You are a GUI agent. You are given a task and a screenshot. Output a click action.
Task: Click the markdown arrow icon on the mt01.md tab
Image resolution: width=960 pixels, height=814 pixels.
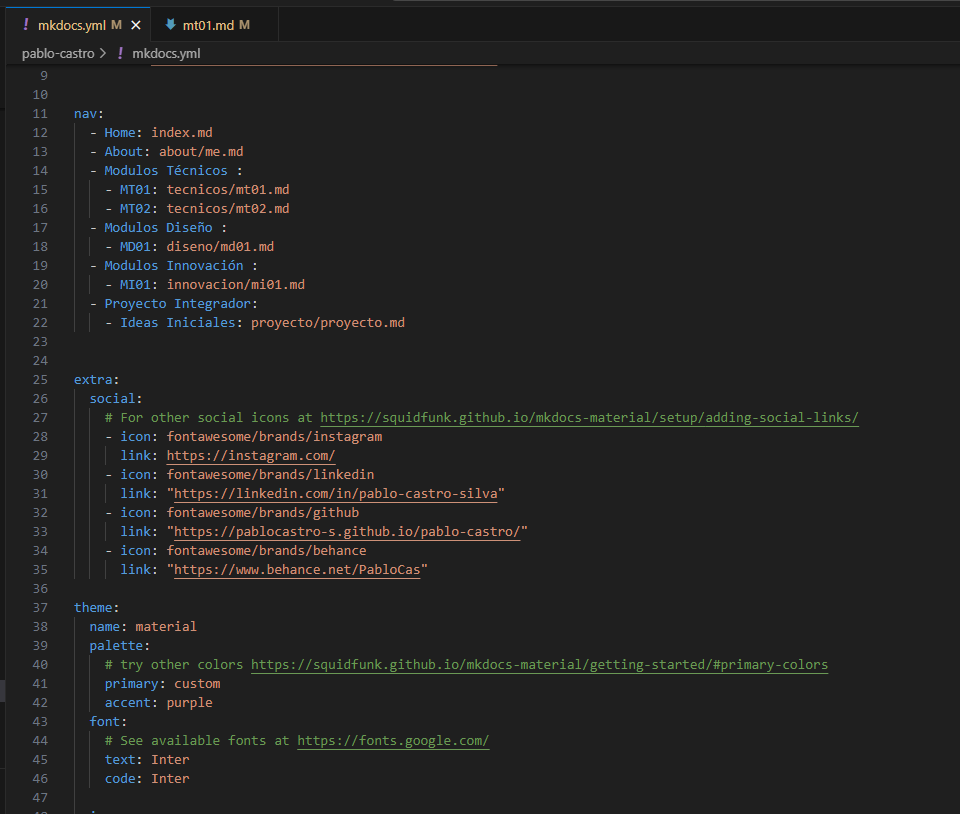pos(171,25)
